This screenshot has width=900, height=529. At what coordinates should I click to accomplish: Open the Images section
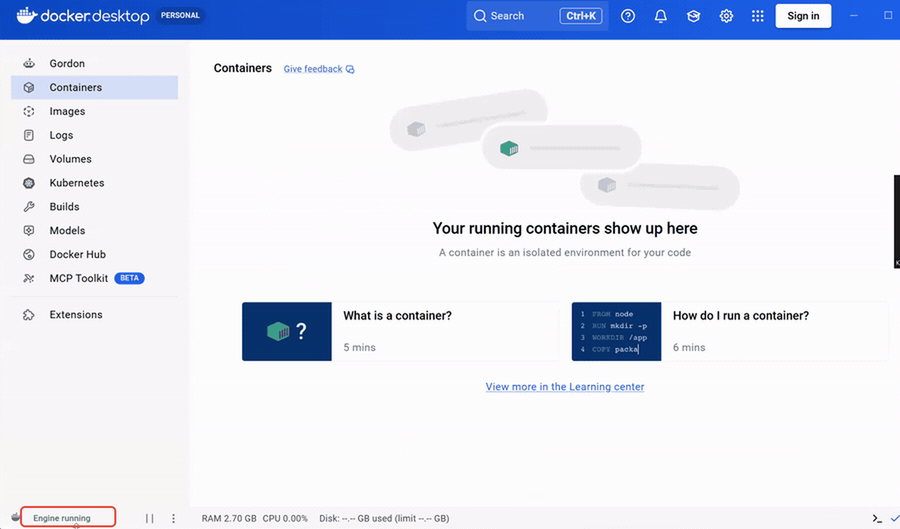click(94, 111)
